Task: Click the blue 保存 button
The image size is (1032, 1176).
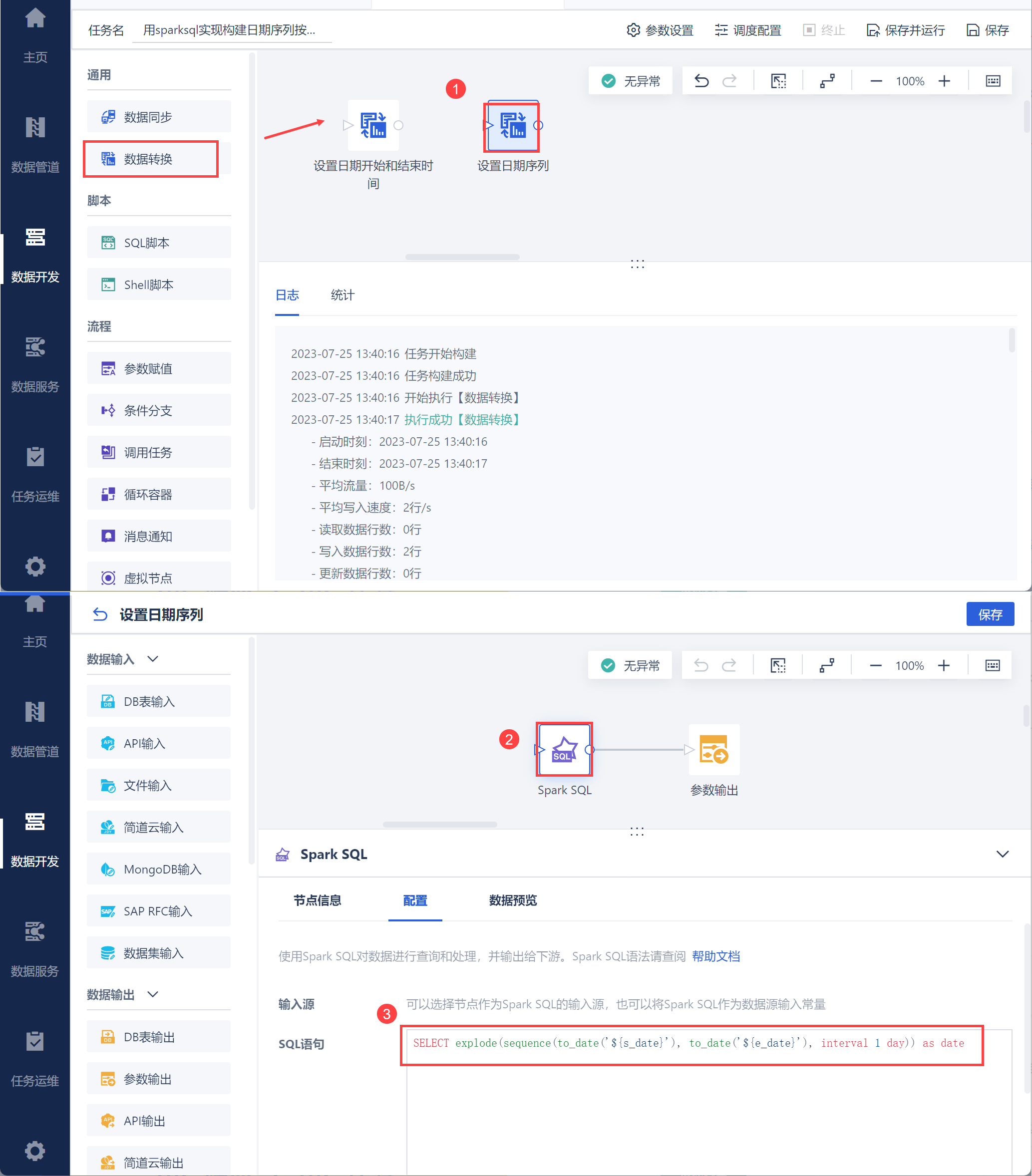Action: 990,614
